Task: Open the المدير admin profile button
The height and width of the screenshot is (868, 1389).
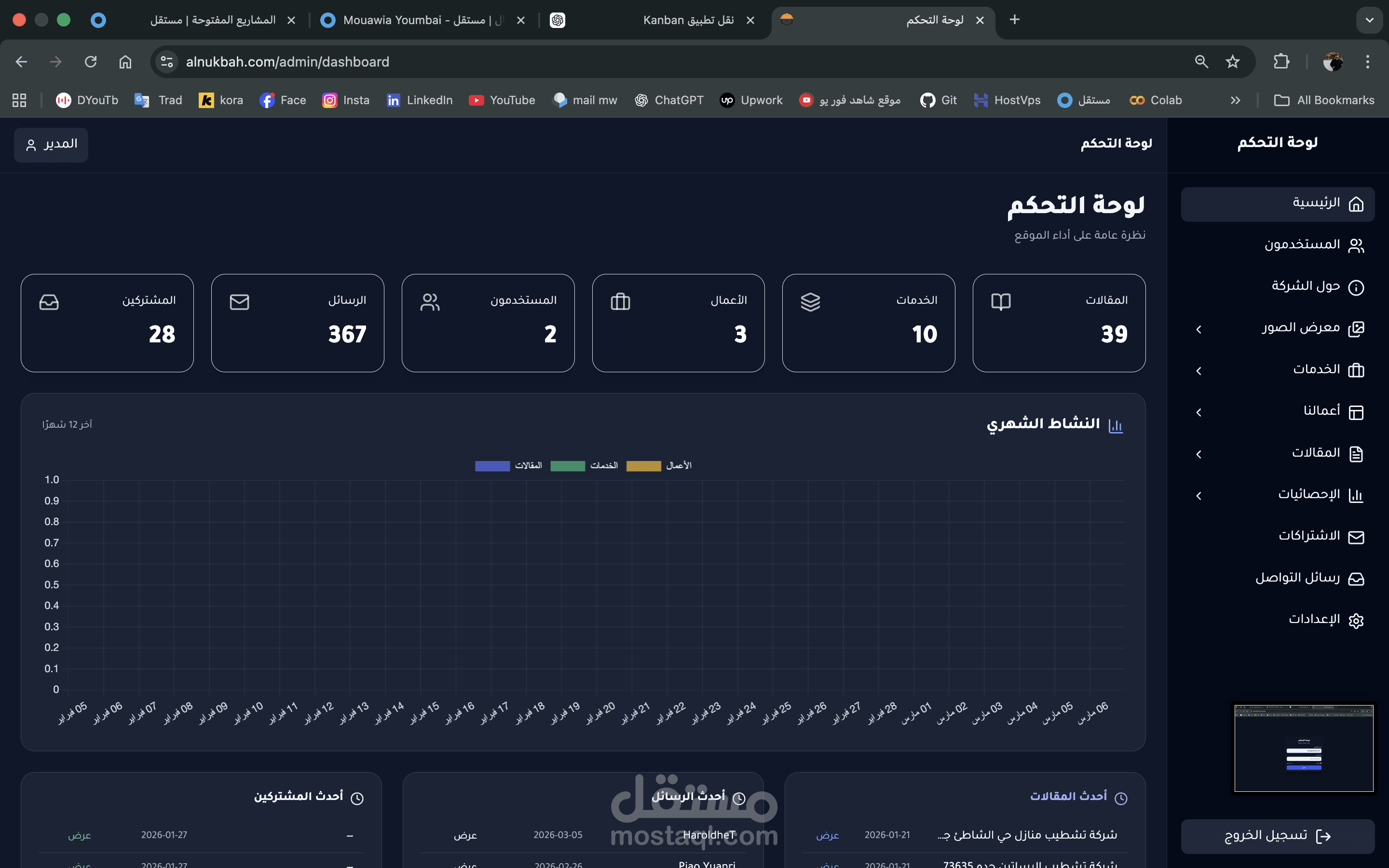Action: click(x=51, y=145)
